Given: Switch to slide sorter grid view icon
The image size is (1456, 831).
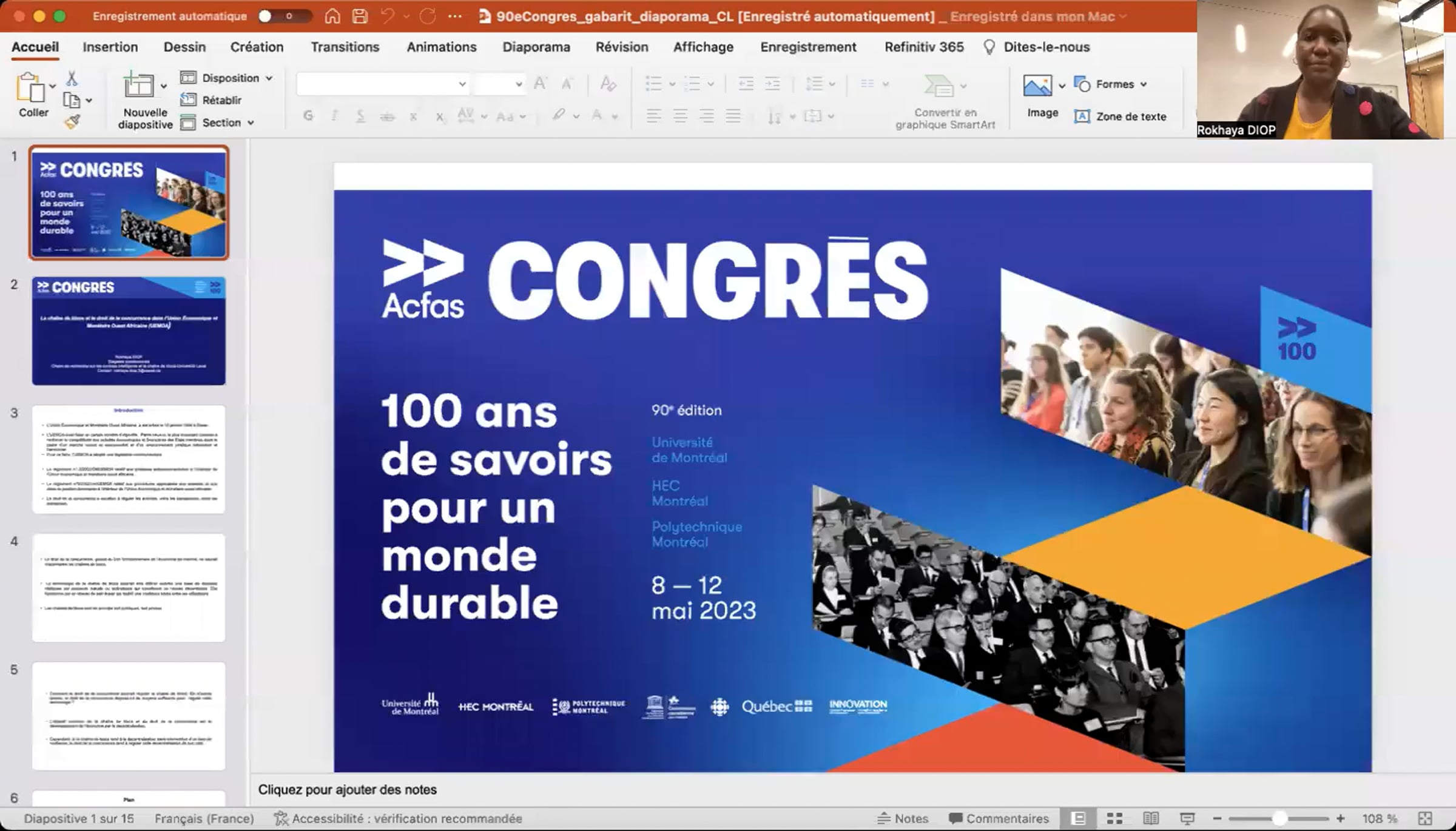Looking at the screenshot, I should 1114,818.
